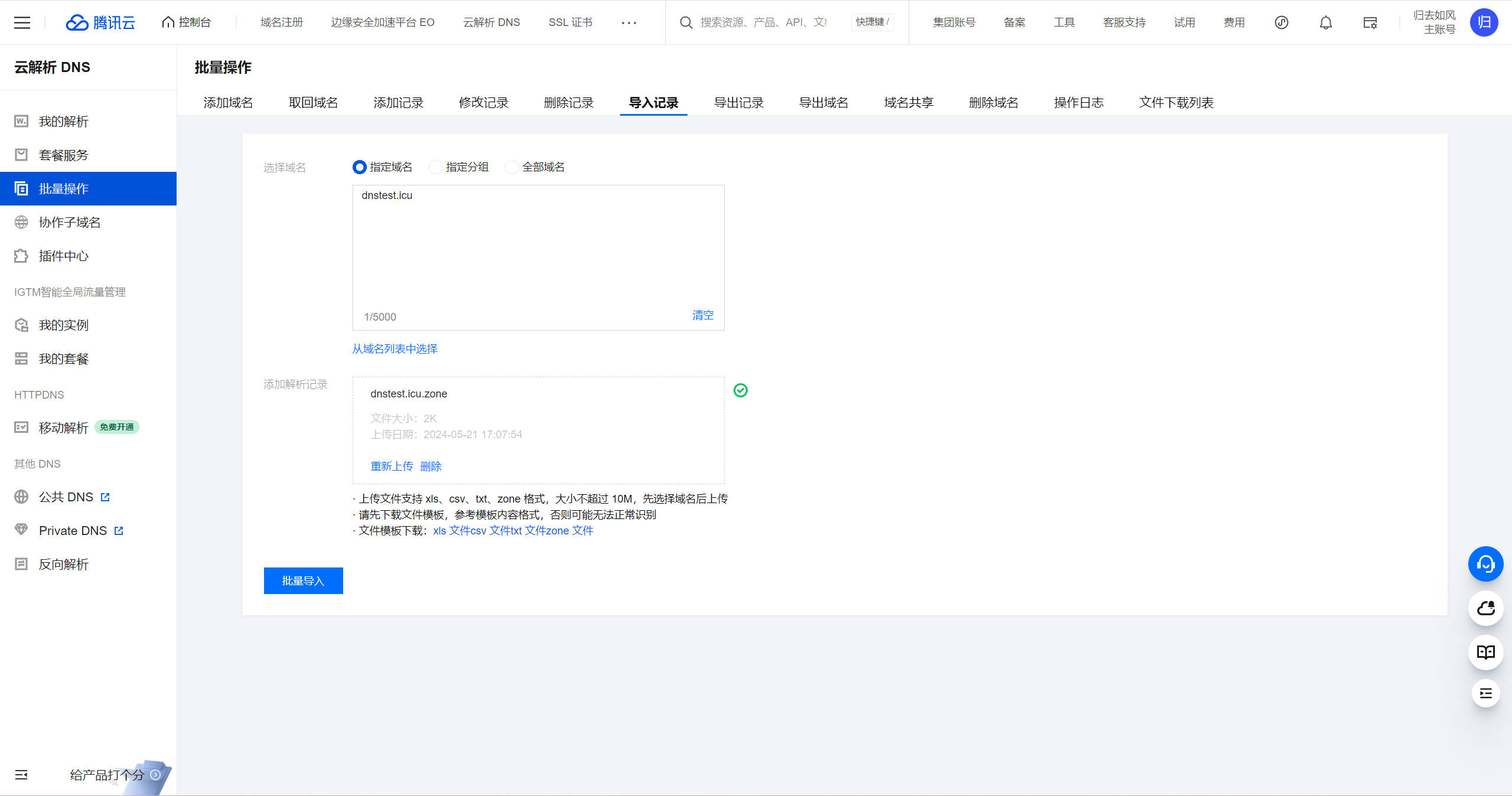1512x796 pixels.
Task: Open the 工具 dropdown in top bar
Action: (x=1064, y=22)
